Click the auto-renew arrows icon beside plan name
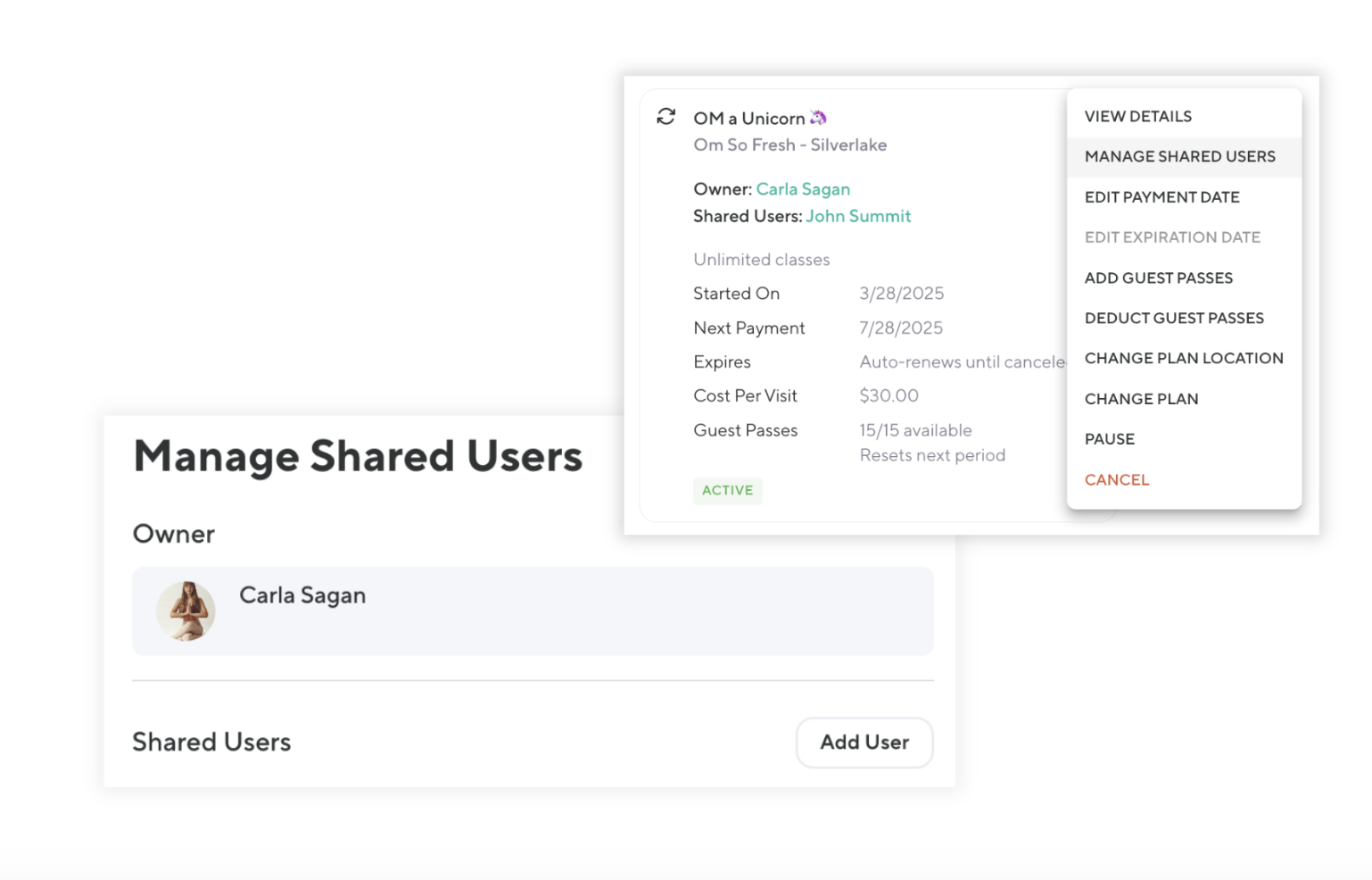The image size is (1372, 880). 665,117
